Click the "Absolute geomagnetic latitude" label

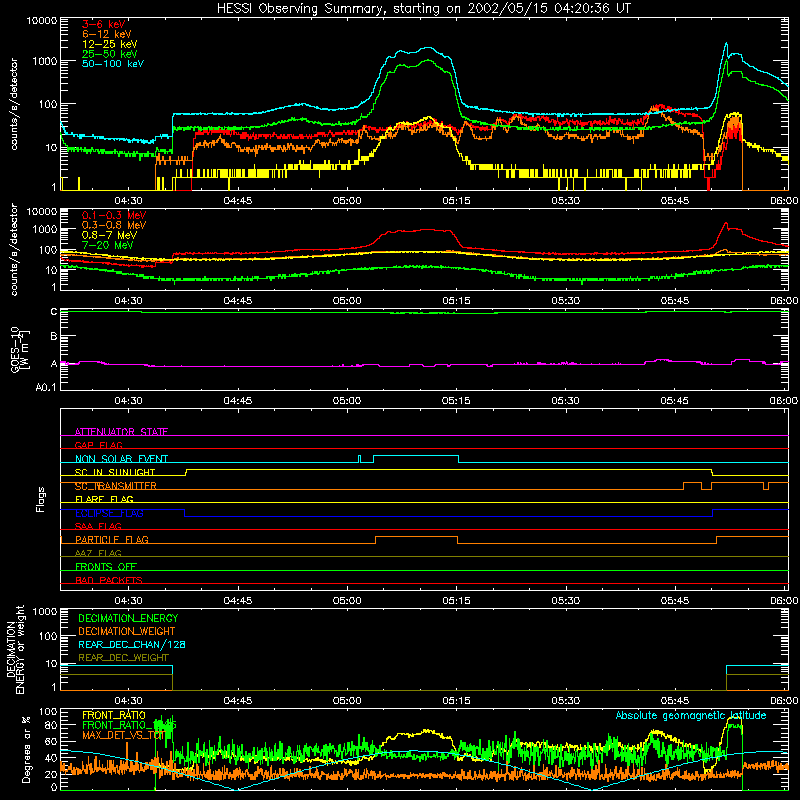pyautogui.click(x=691, y=715)
